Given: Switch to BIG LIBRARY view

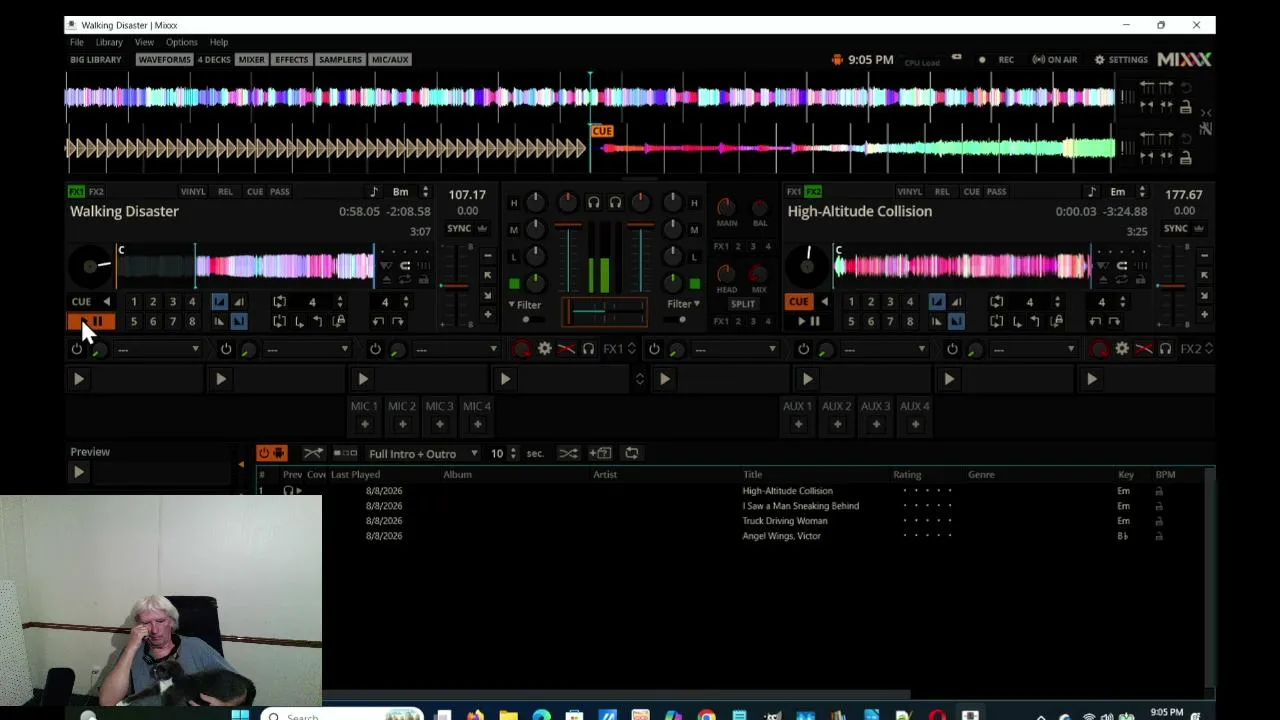Looking at the screenshot, I should pos(96,60).
